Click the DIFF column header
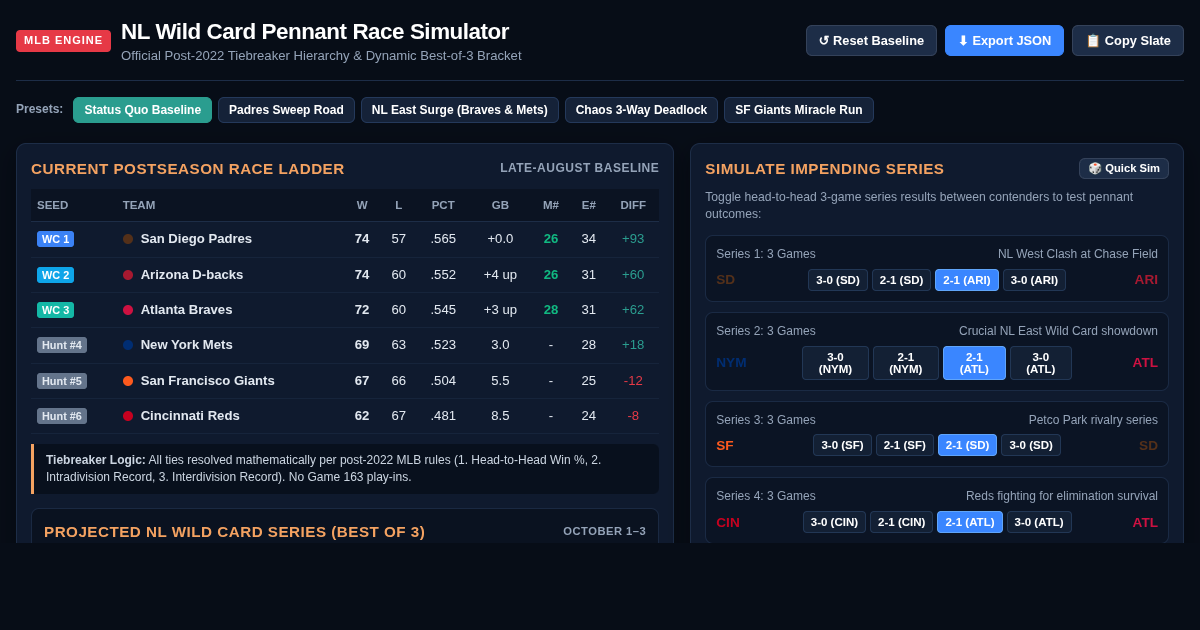The height and width of the screenshot is (630, 1200). click(x=633, y=205)
